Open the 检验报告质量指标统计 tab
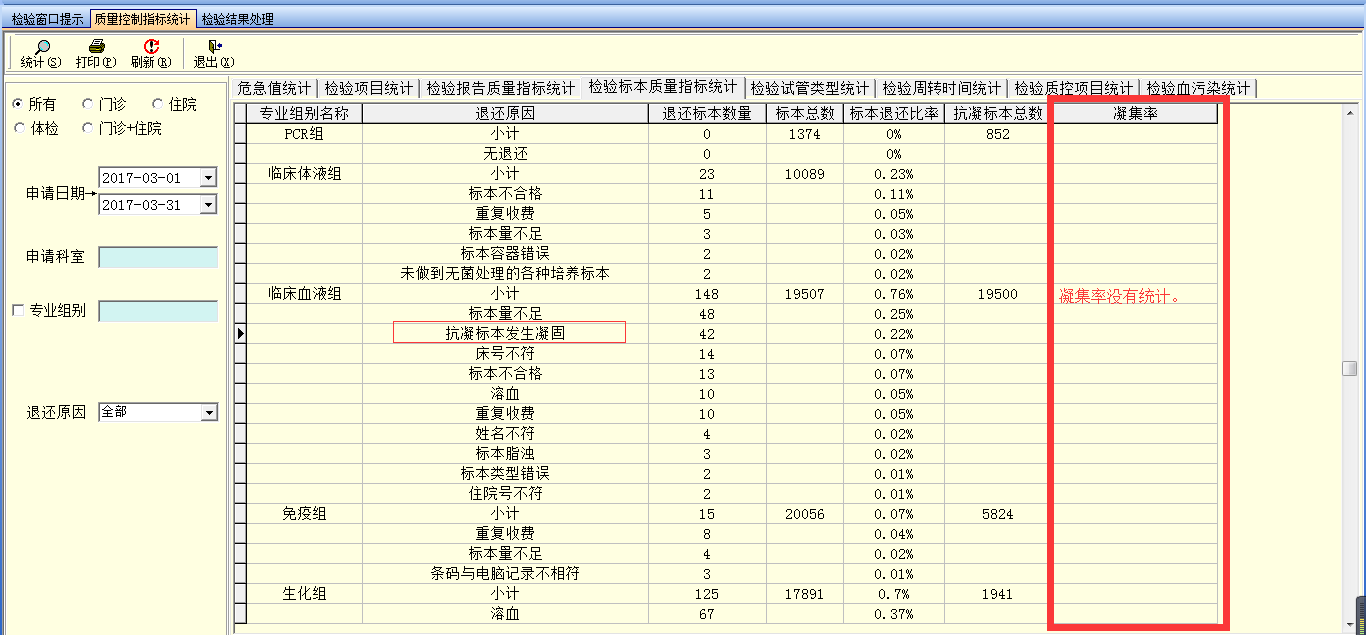The height and width of the screenshot is (635, 1366). point(500,88)
